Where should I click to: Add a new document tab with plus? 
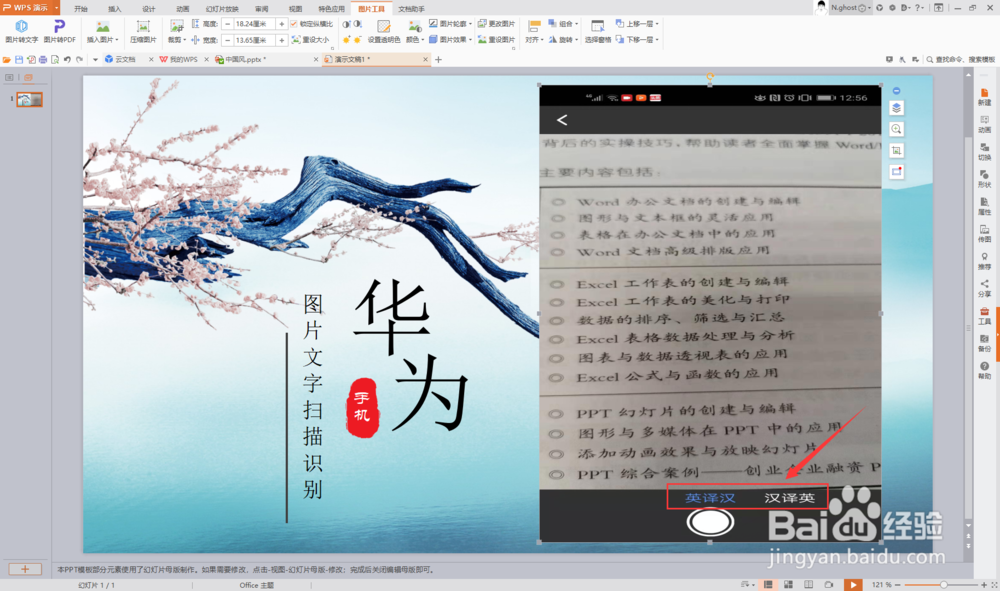point(438,59)
